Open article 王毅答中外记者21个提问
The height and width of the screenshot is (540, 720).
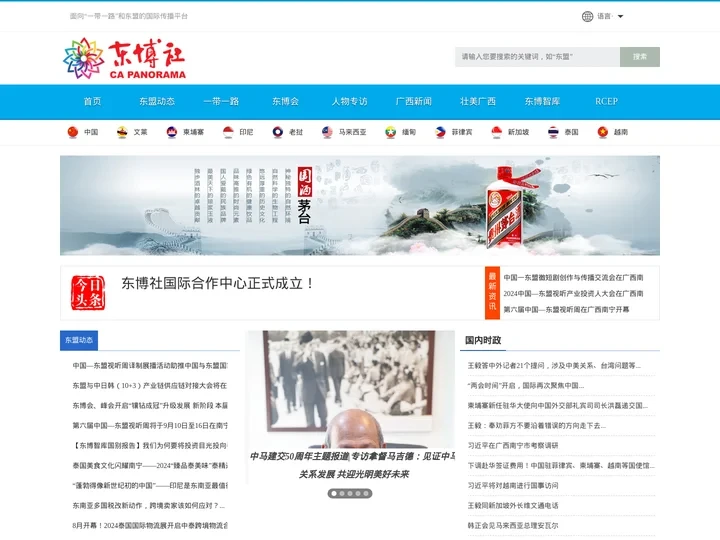pyautogui.click(x=554, y=366)
